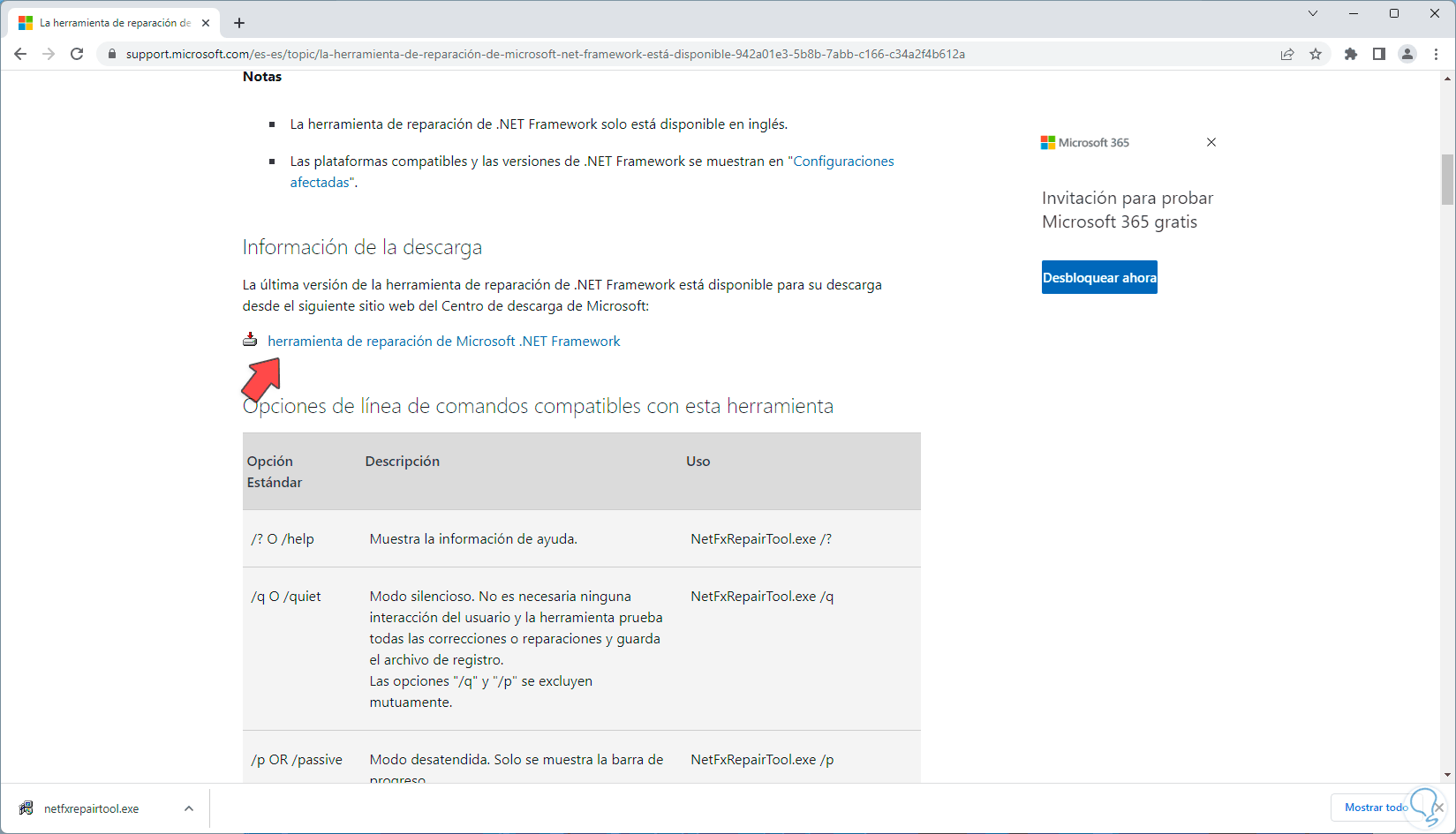Dismiss the Microsoft 365 ad

tap(1211, 142)
